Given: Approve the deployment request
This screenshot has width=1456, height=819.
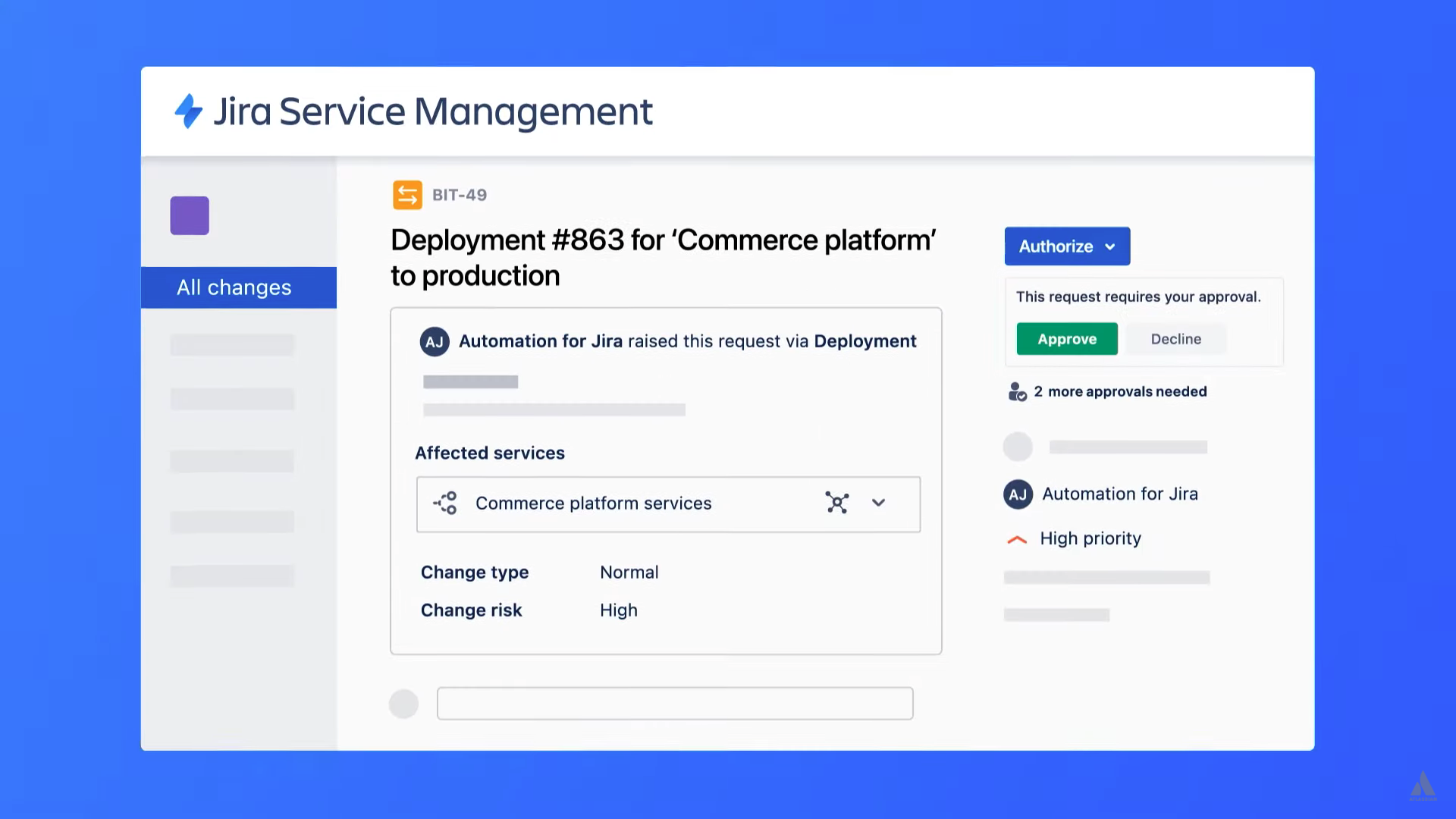Looking at the screenshot, I should click(x=1067, y=339).
